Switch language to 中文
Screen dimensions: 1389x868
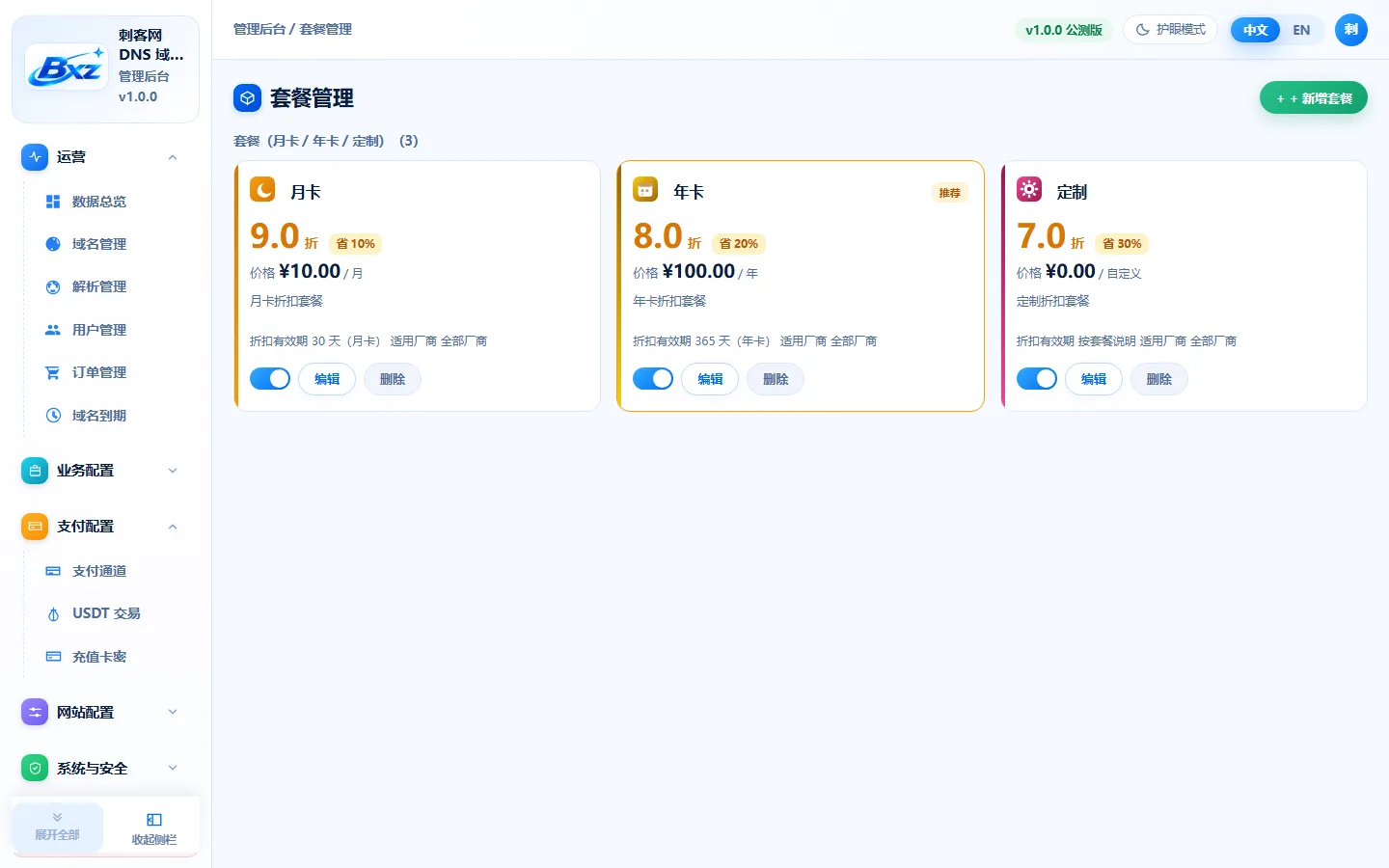tap(1255, 30)
